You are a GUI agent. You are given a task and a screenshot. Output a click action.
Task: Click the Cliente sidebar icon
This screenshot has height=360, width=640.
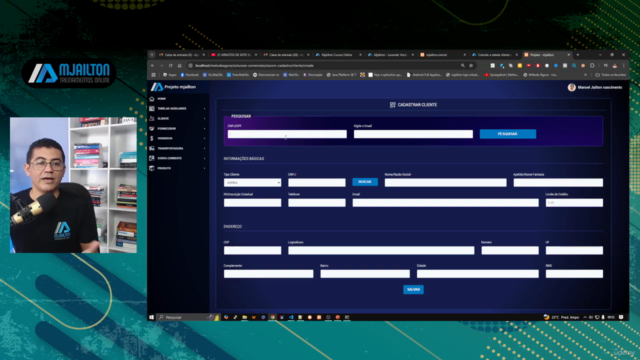(152, 118)
